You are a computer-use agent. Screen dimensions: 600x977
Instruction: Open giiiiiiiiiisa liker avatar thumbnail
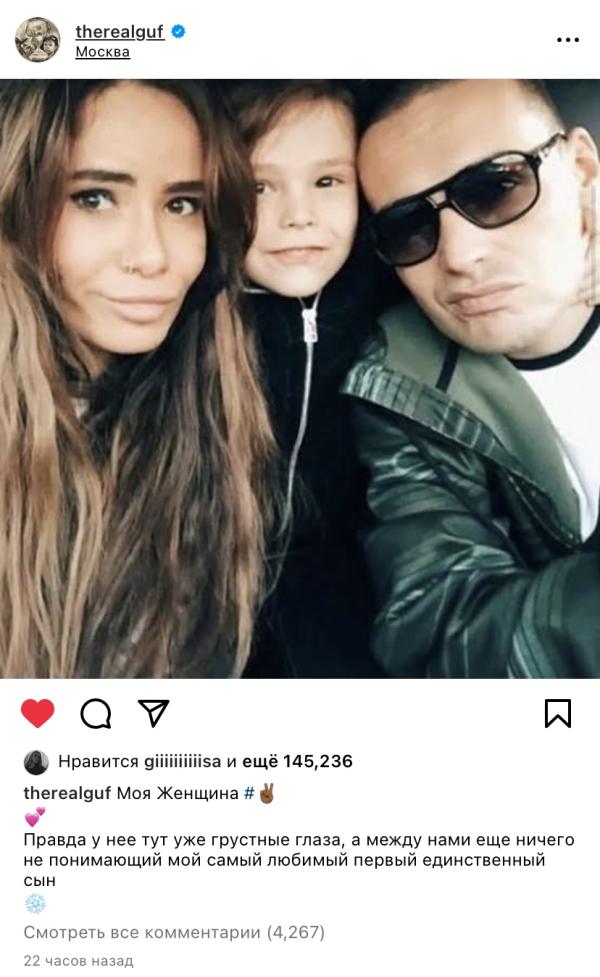(36, 762)
